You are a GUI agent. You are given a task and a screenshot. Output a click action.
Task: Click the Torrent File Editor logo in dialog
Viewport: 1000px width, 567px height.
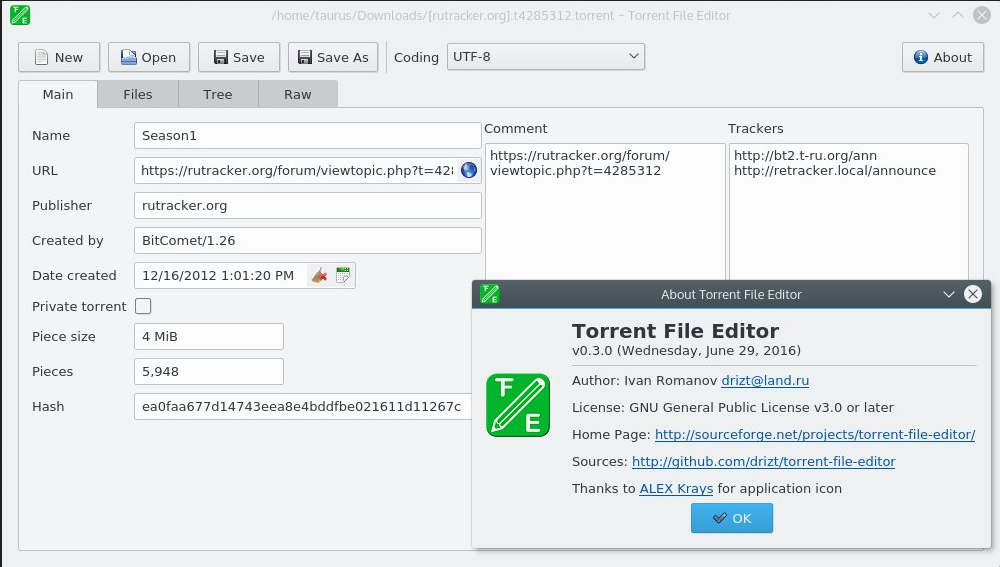coord(518,405)
